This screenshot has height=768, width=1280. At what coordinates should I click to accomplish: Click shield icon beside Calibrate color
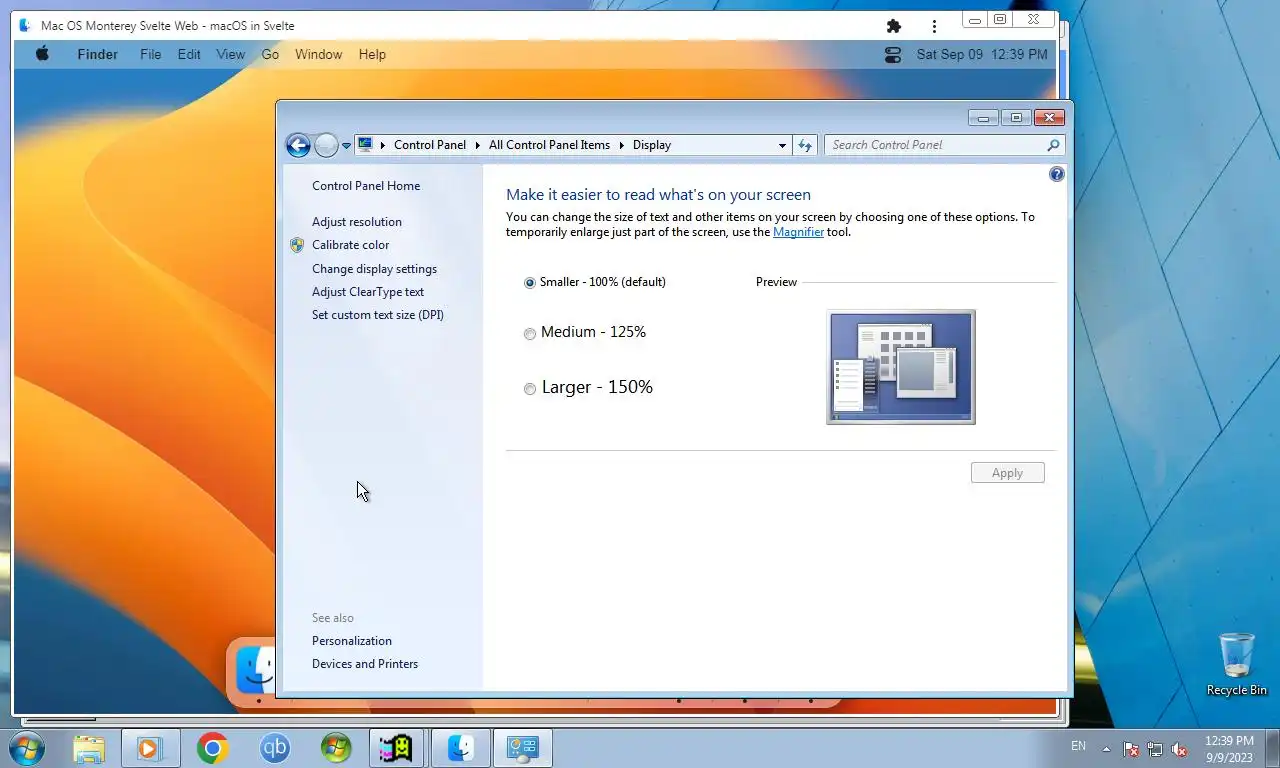click(297, 245)
